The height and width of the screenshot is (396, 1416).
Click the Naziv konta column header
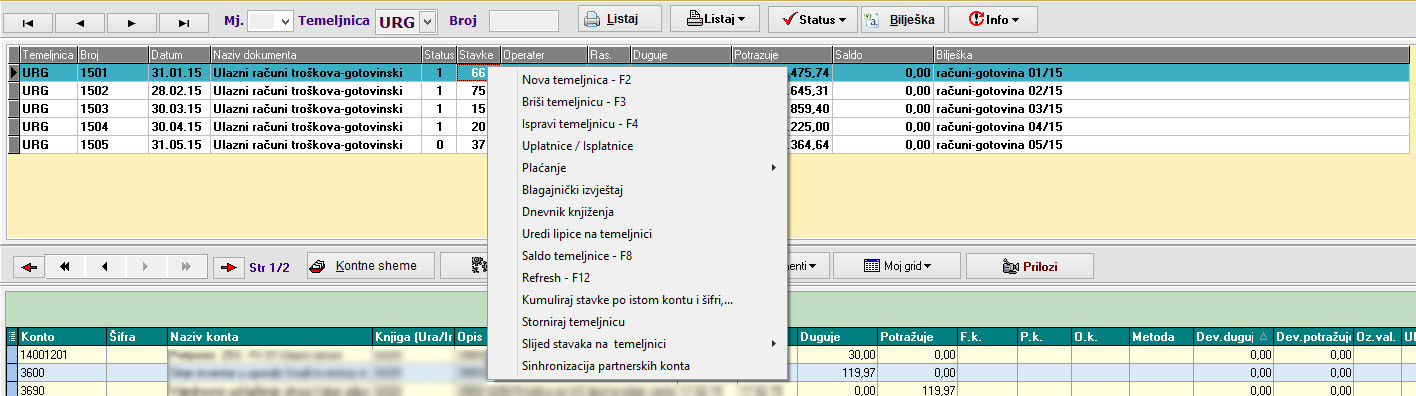coord(269,337)
